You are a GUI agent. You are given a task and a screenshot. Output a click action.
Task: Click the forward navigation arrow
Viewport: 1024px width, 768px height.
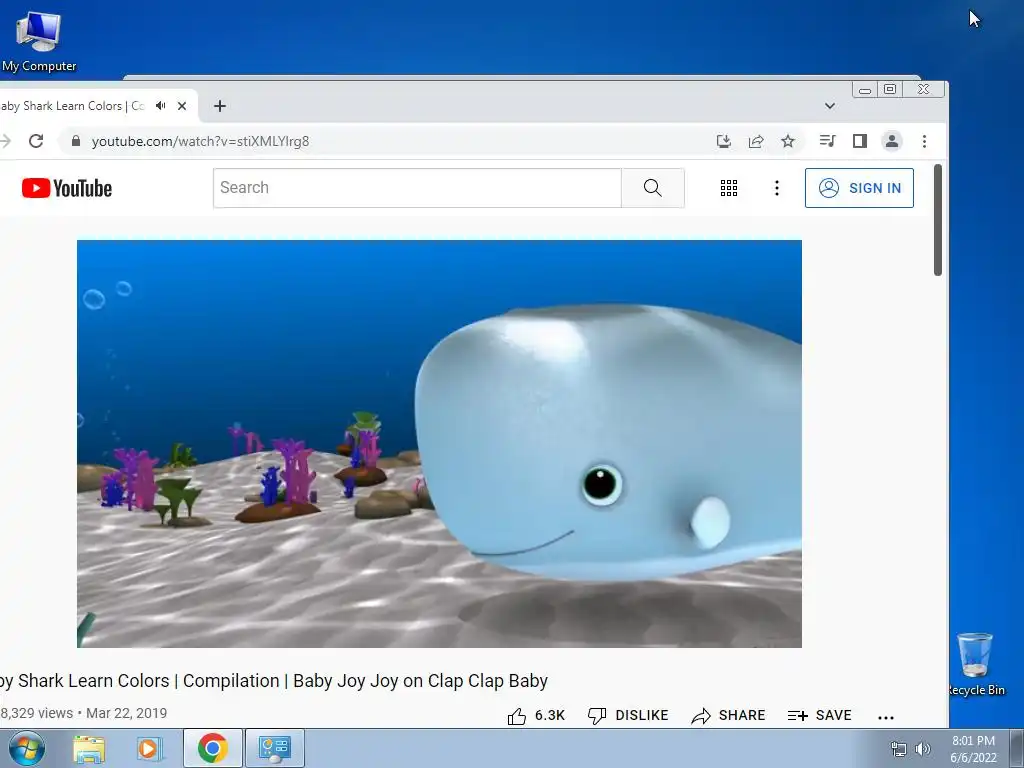(x=5, y=141)
